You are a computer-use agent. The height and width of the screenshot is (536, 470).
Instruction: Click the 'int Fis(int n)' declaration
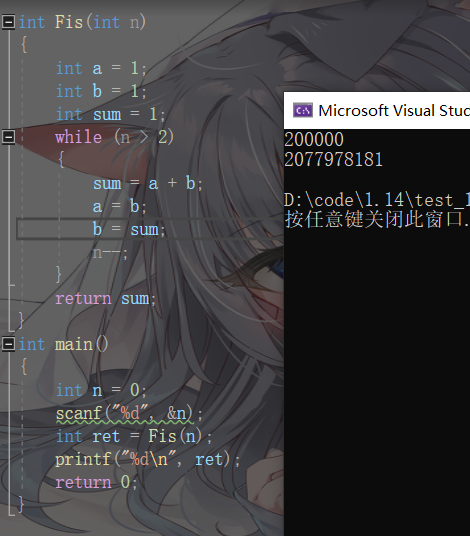click(82, 22)
